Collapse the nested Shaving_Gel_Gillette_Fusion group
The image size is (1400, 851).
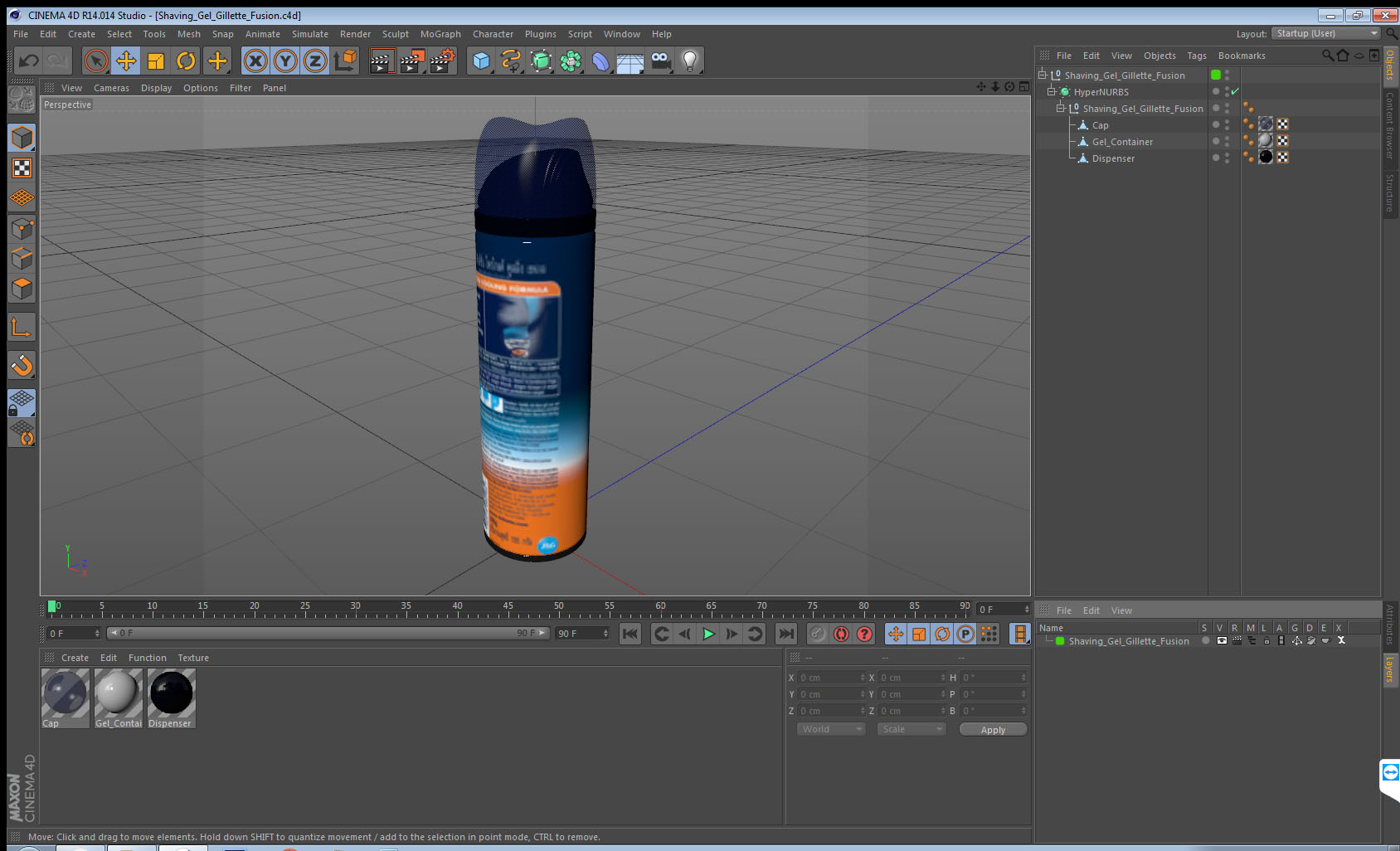(1060, 108)
